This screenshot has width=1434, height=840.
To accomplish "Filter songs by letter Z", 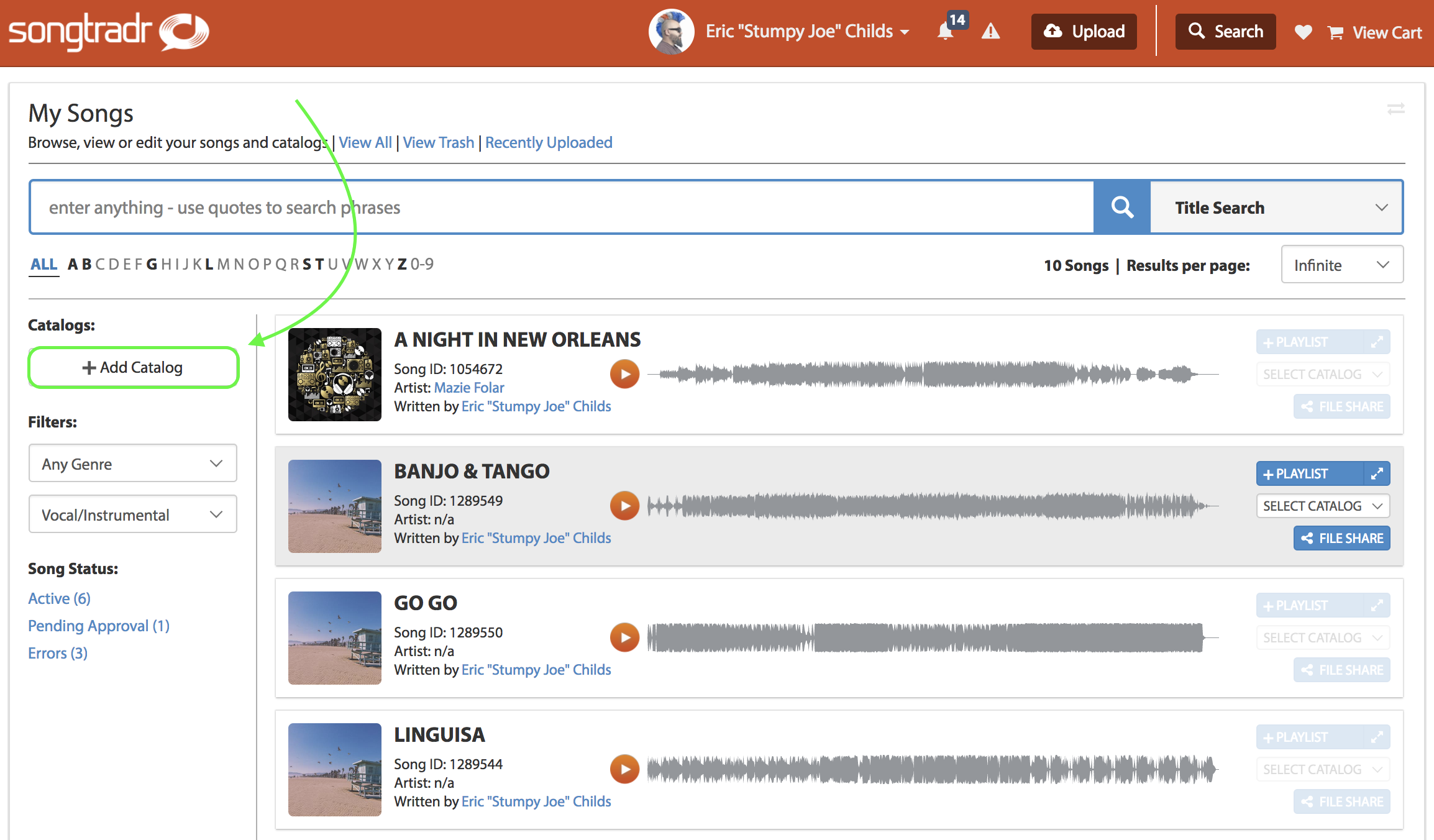I will click(402, 264).
